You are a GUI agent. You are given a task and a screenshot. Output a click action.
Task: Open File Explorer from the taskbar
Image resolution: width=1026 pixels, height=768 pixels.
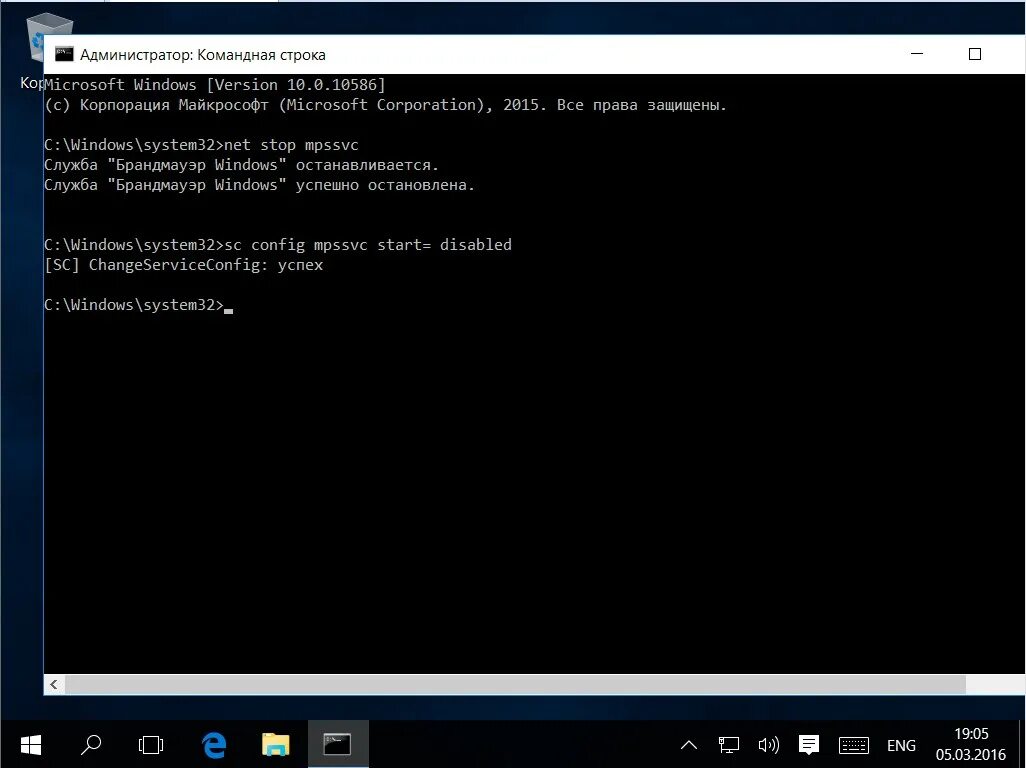point(275,744)
